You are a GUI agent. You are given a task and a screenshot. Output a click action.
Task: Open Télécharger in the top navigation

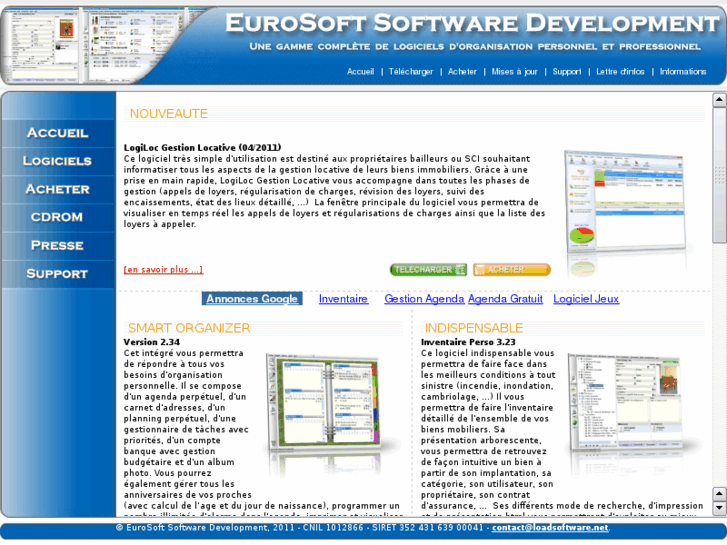pos(411,71)
